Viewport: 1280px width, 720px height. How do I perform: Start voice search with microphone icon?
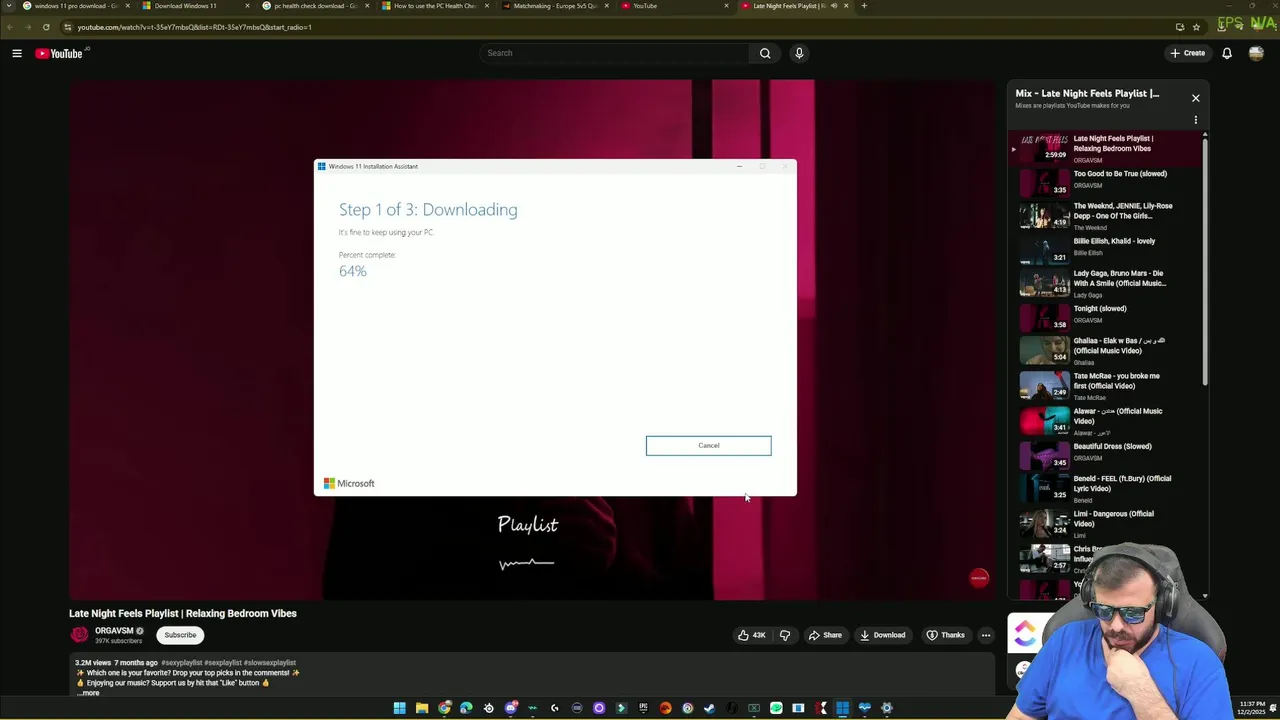tap(799, 53)
